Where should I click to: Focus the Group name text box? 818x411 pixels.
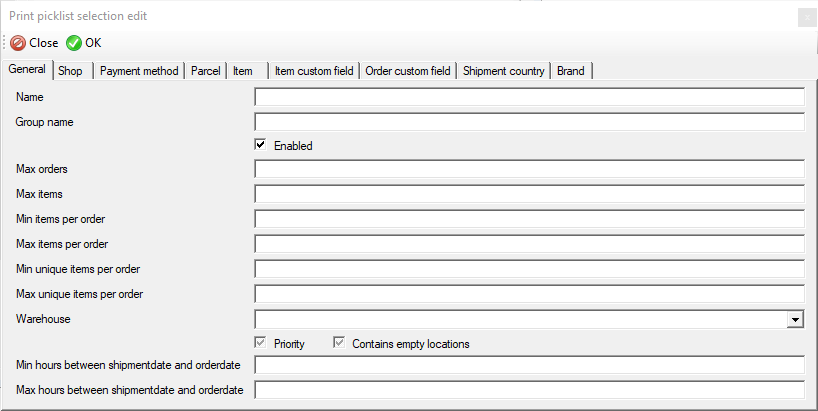pyautogui.click(x=530, y=122)
